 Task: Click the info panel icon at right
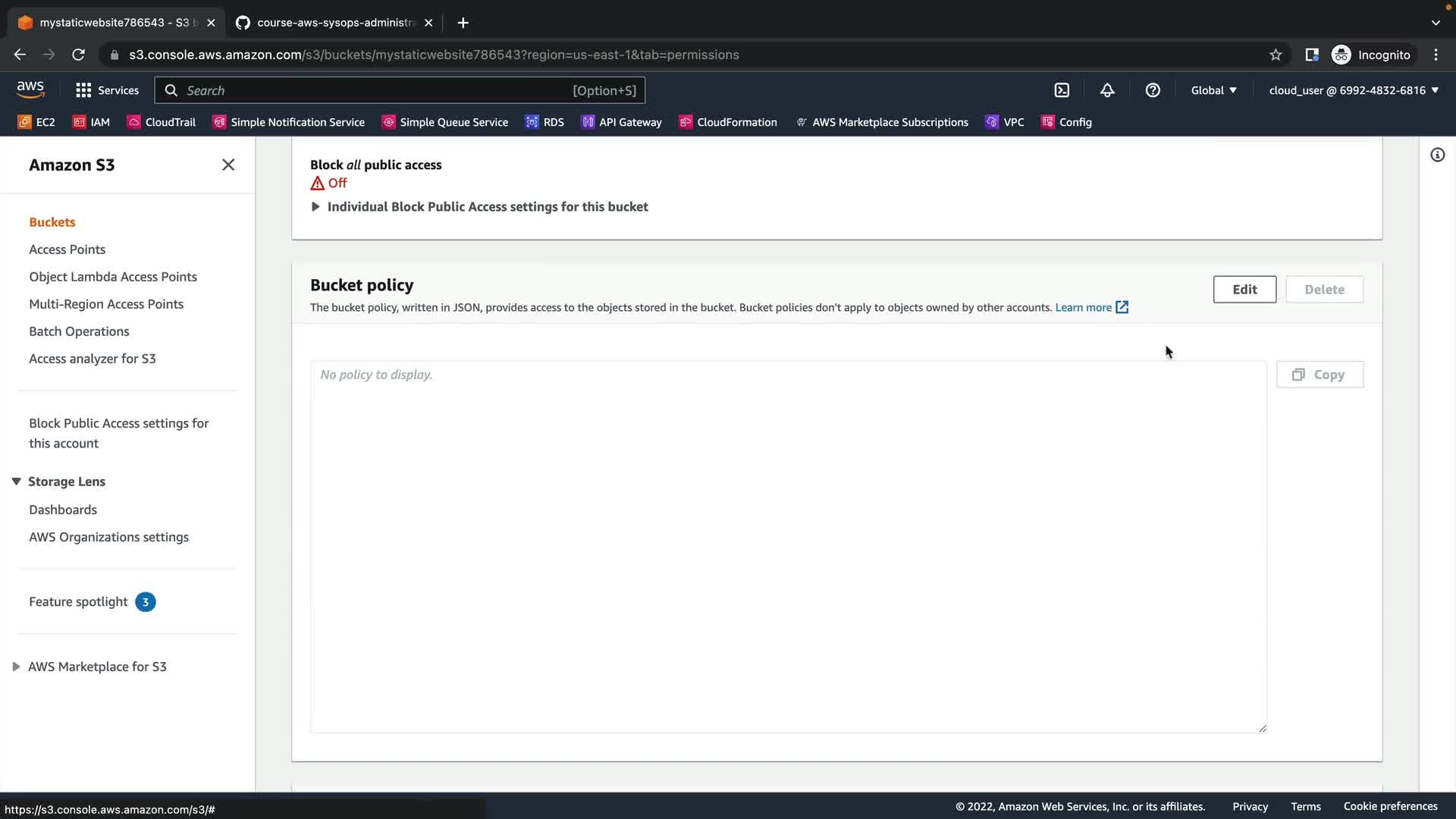pos(1437,155)
